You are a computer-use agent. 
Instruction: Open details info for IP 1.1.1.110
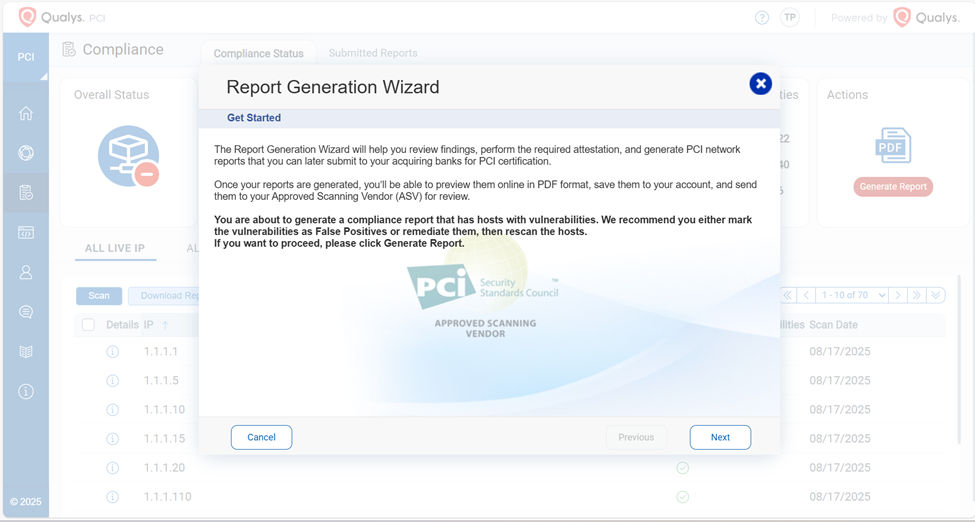(x=113, y=496)
